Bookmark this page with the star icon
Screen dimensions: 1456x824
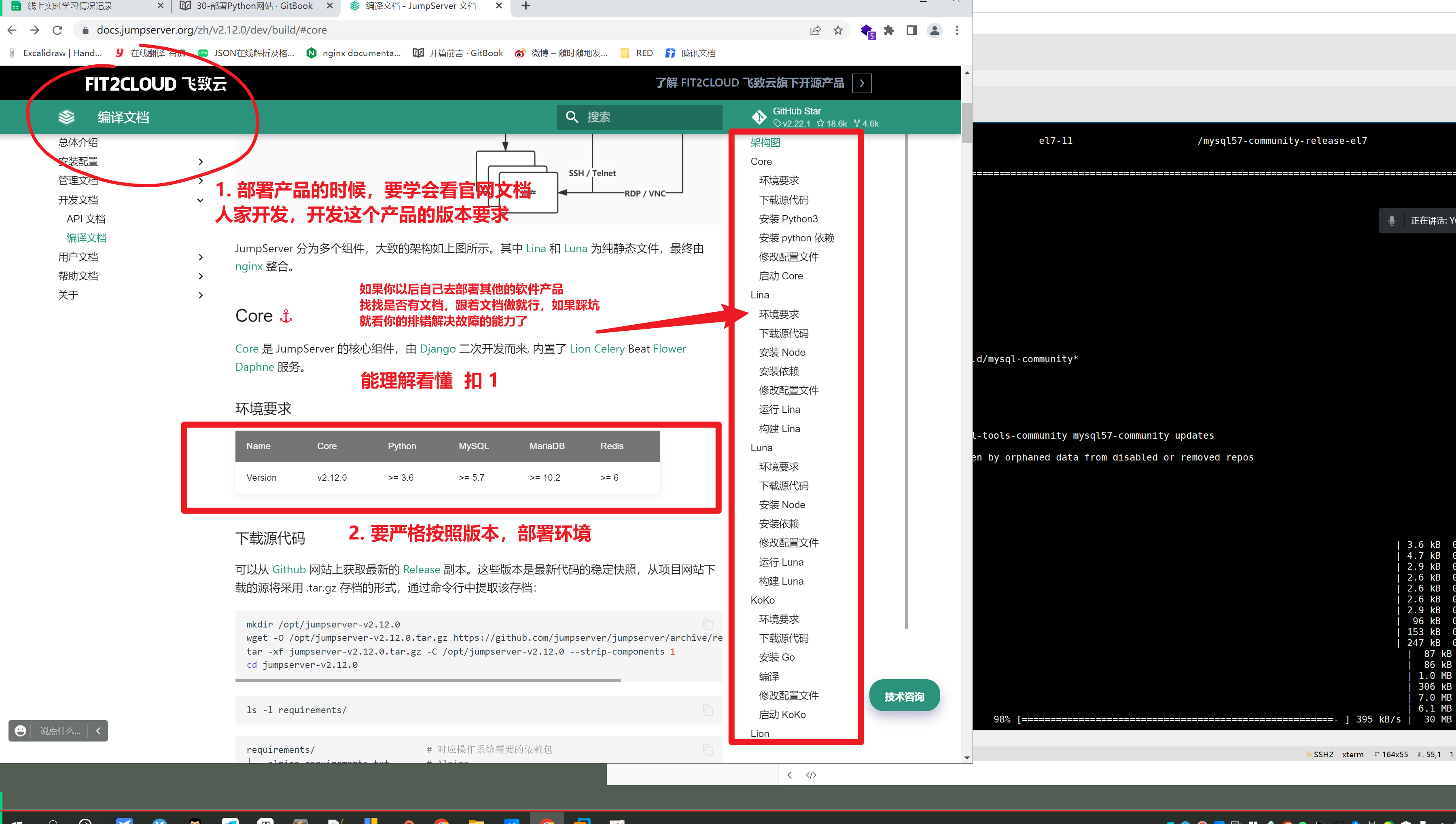(838, 30)
